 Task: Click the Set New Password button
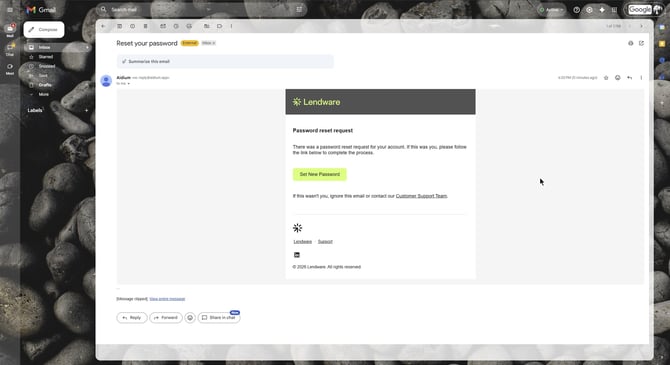320,174
